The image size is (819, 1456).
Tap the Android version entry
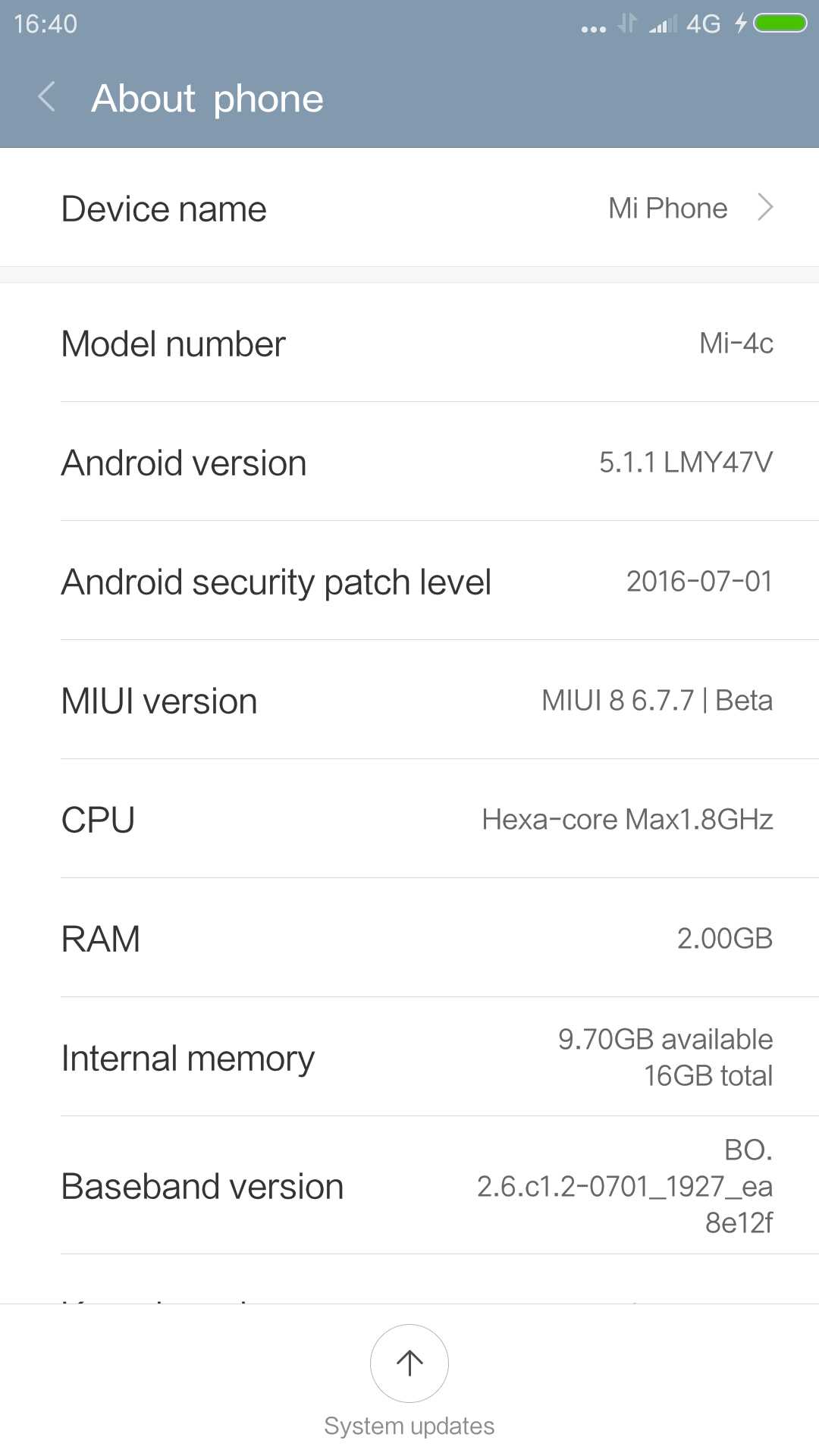coord(409,463)
